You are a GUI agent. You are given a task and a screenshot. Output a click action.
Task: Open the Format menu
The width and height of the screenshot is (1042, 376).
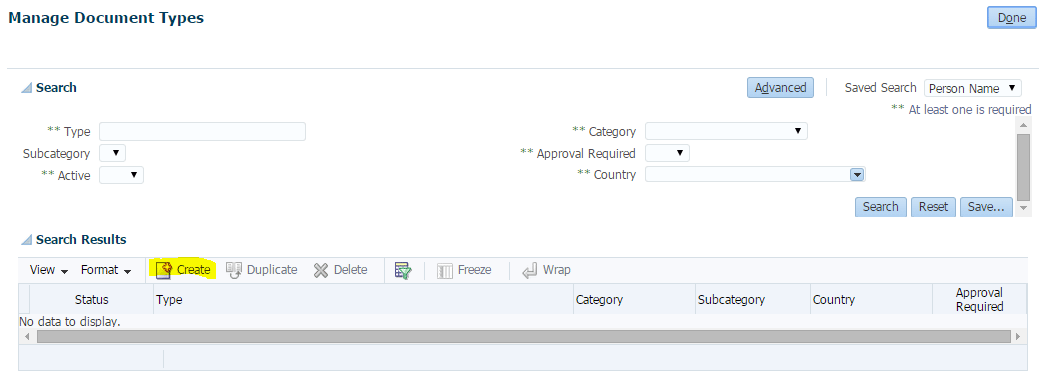pyautogui.click(x=106, y=270)
